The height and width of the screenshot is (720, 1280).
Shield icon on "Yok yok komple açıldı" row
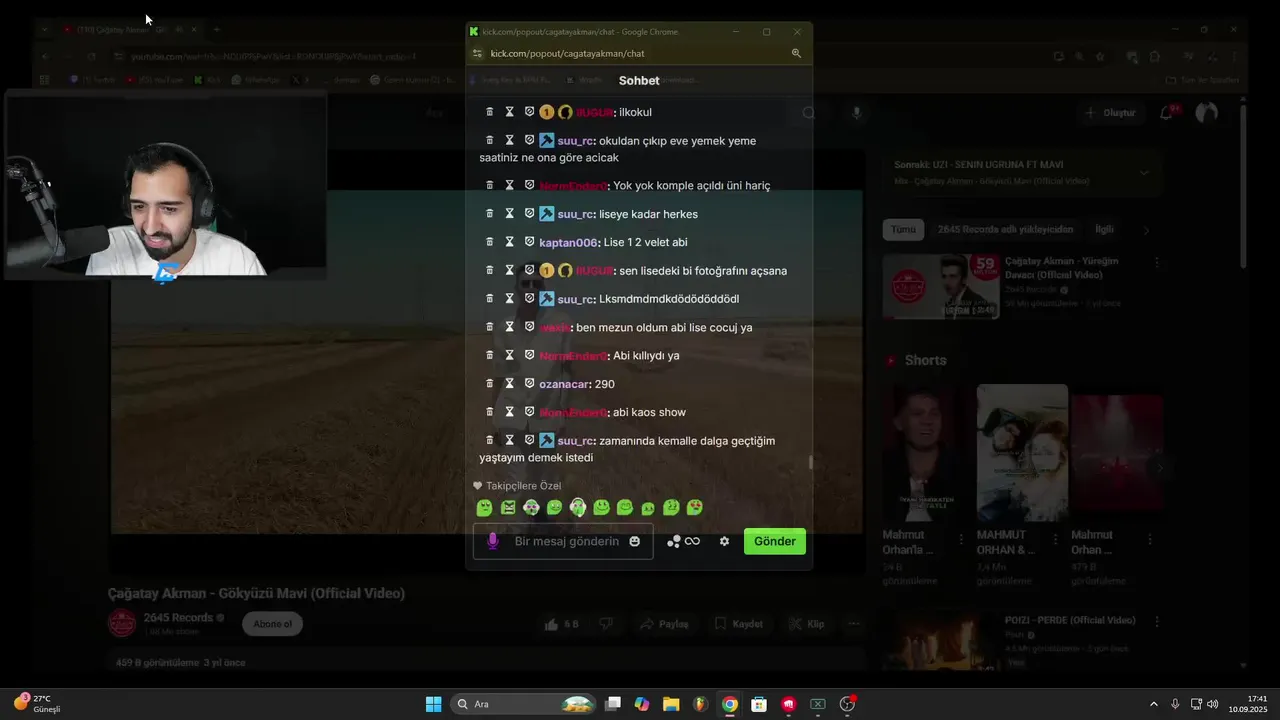coord(529,185)
